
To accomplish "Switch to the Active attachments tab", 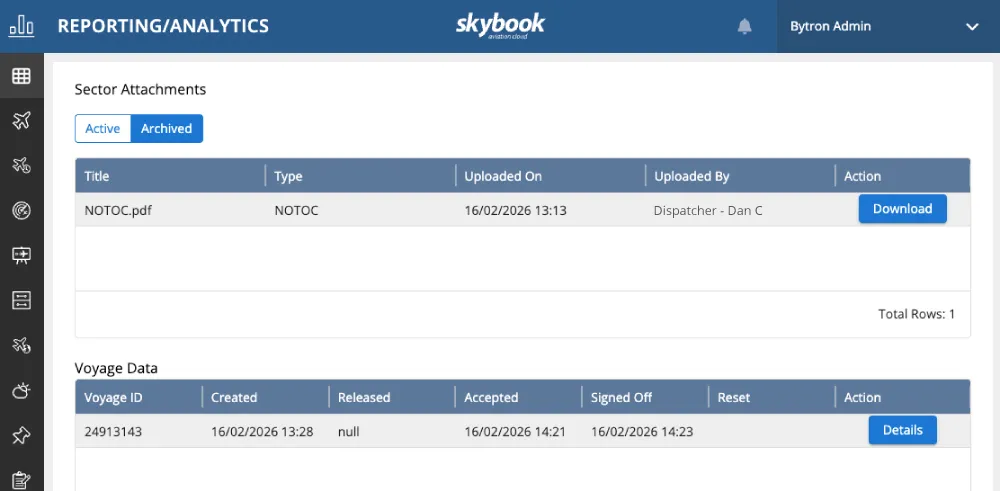I will tap(103, 128).
